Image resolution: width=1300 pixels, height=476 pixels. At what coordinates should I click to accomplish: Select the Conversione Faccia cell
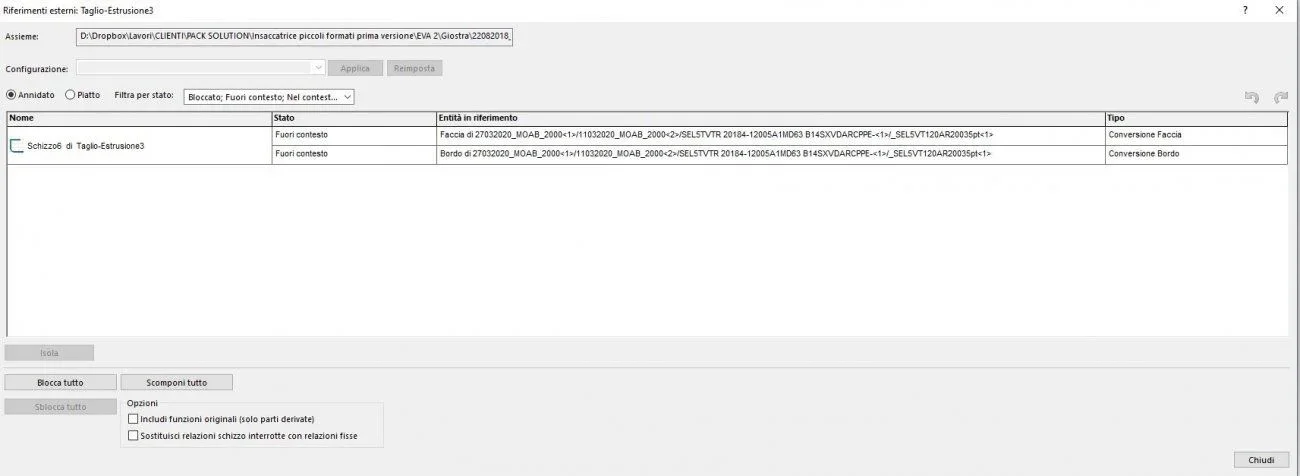click(x=1197, y=135)
